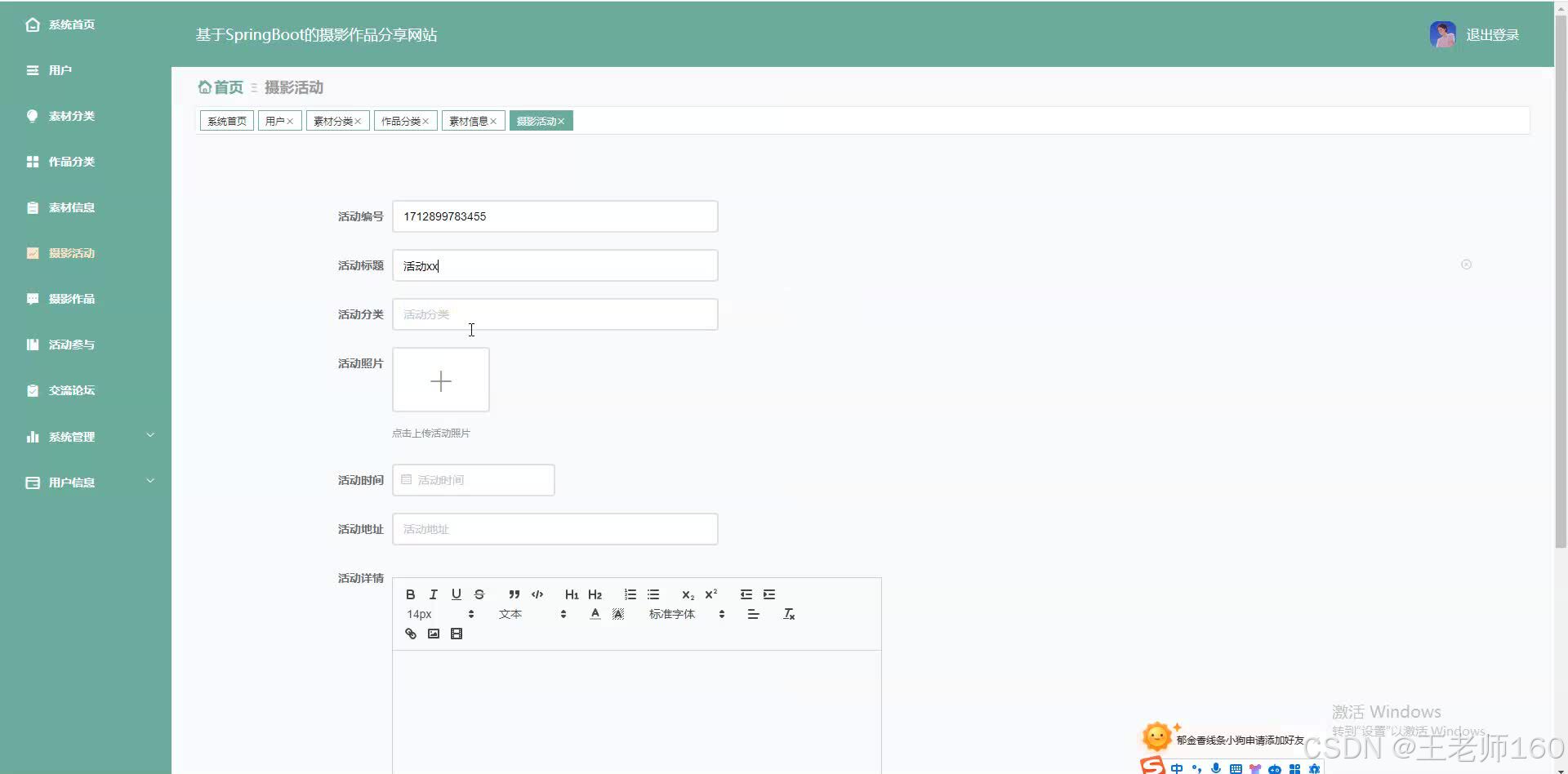Open the 文本 heading type dropdown
This screenshot has height=774, width=1568.
click(x=532, y=614)
